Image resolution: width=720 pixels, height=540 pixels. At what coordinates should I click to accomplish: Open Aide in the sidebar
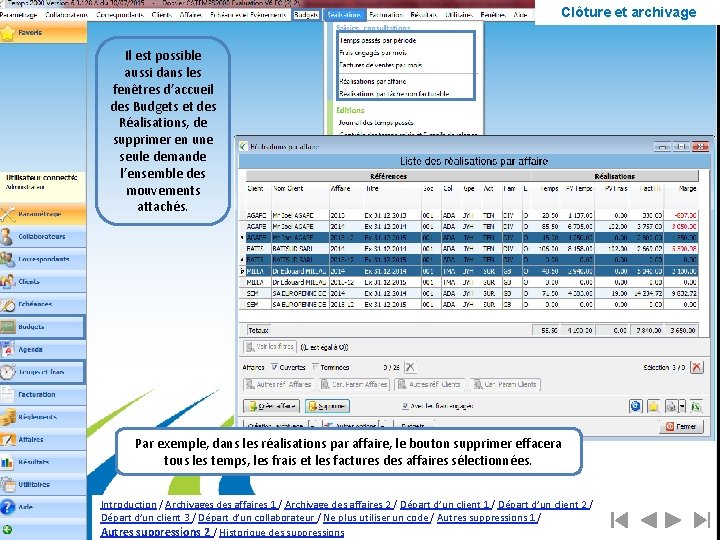point(43,507)
